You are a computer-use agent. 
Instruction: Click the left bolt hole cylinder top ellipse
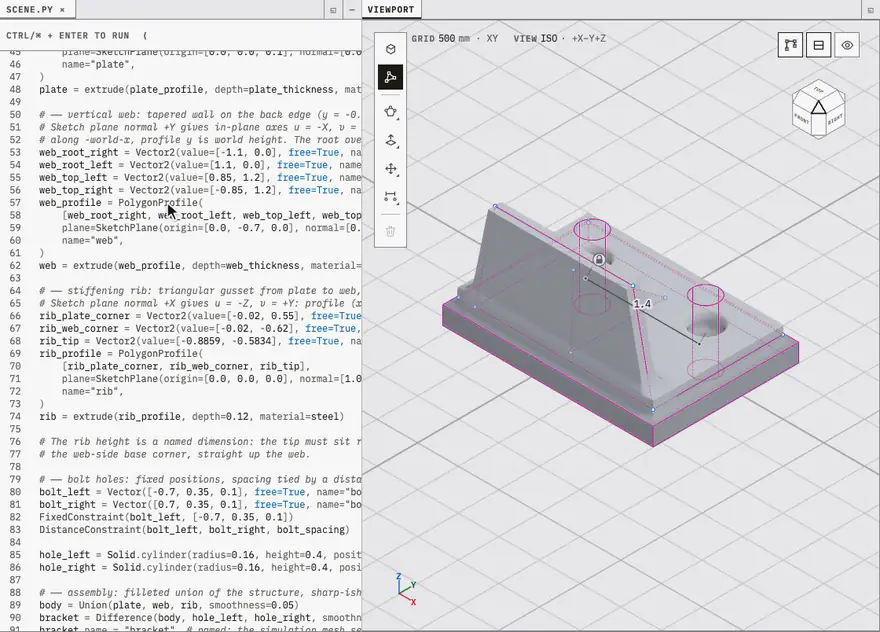pos(592,230)
